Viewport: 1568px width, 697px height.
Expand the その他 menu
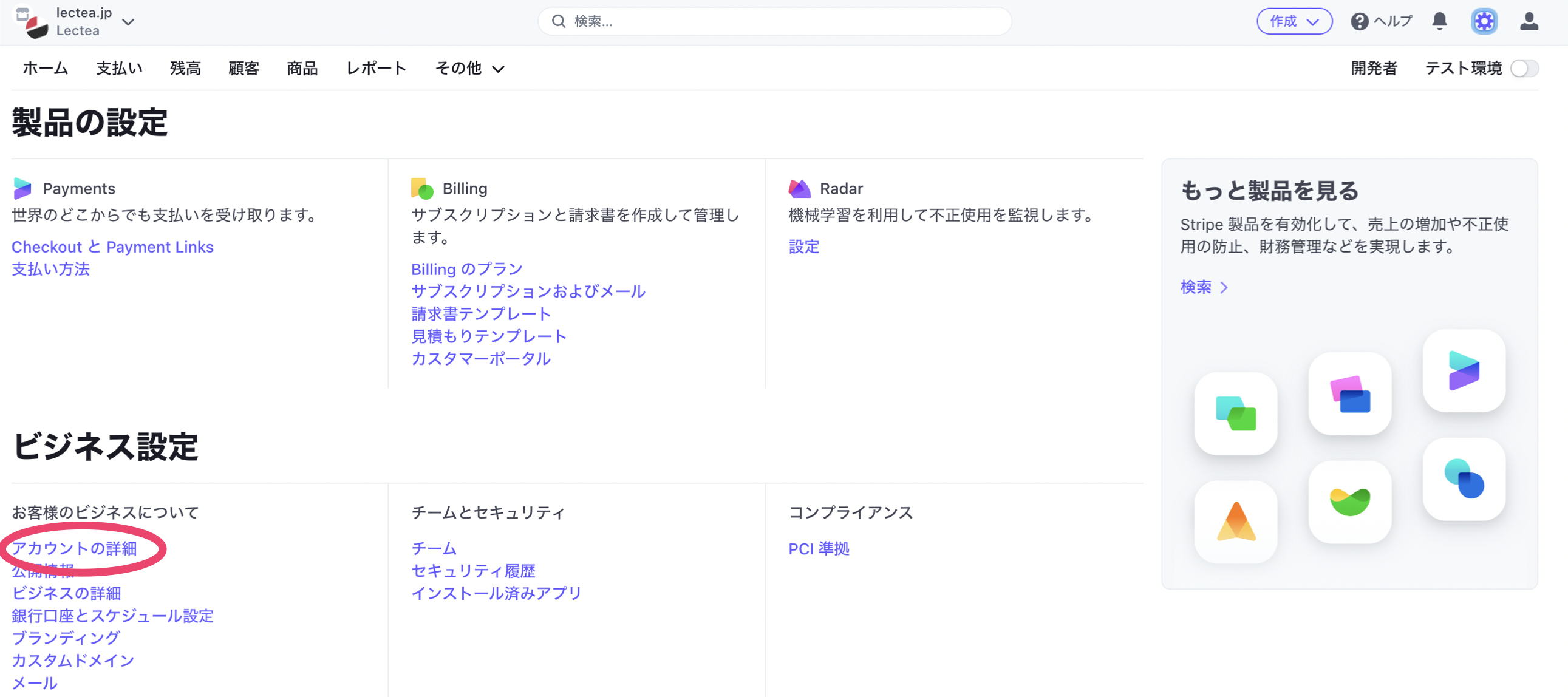[469, 68]
